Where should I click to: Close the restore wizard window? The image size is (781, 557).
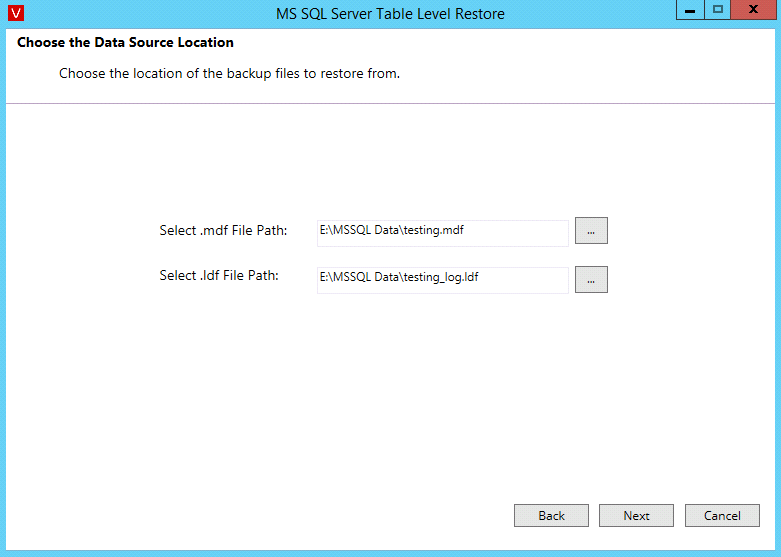[753, 10]
